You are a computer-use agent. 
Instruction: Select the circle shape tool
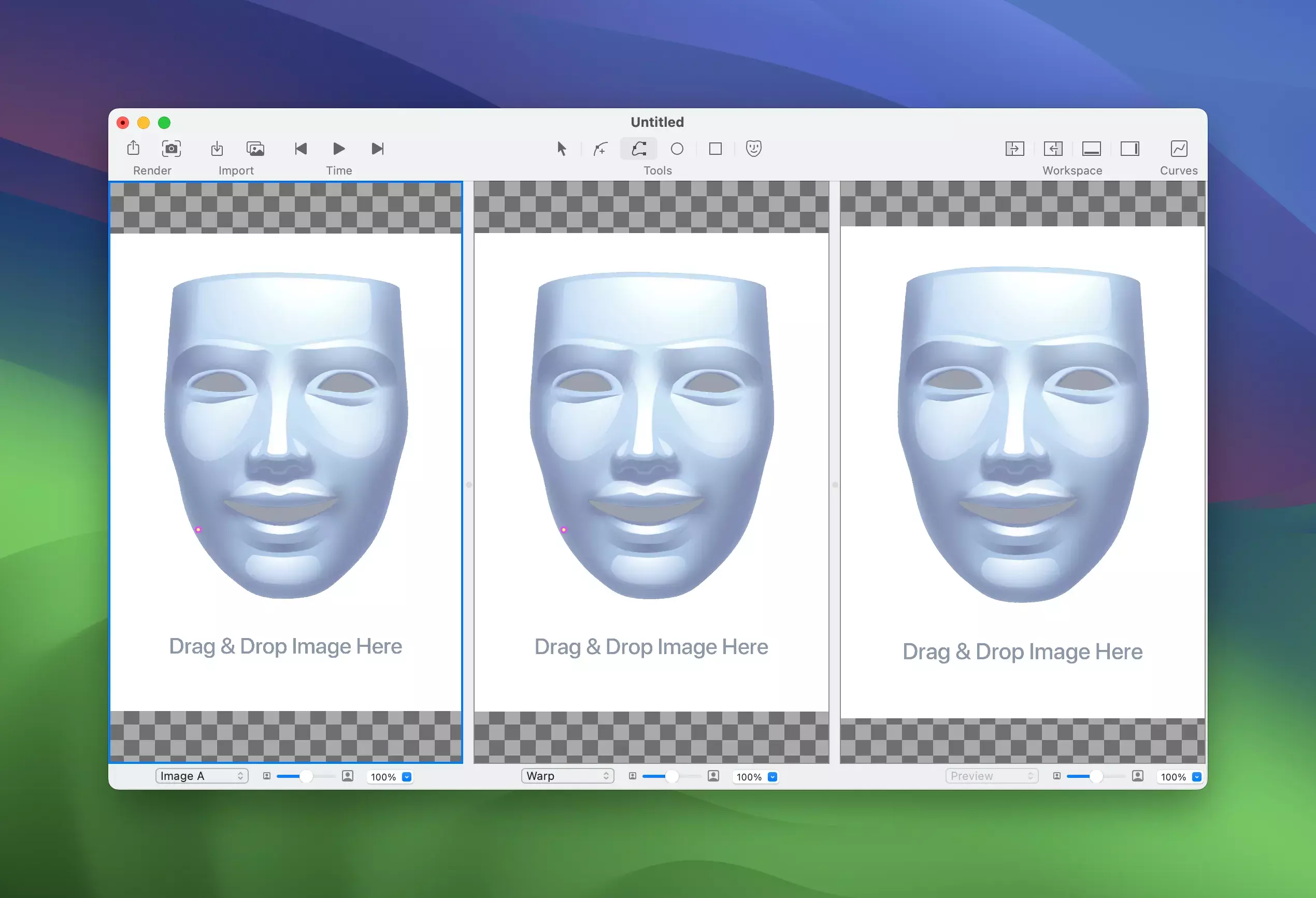coord(677,149)
